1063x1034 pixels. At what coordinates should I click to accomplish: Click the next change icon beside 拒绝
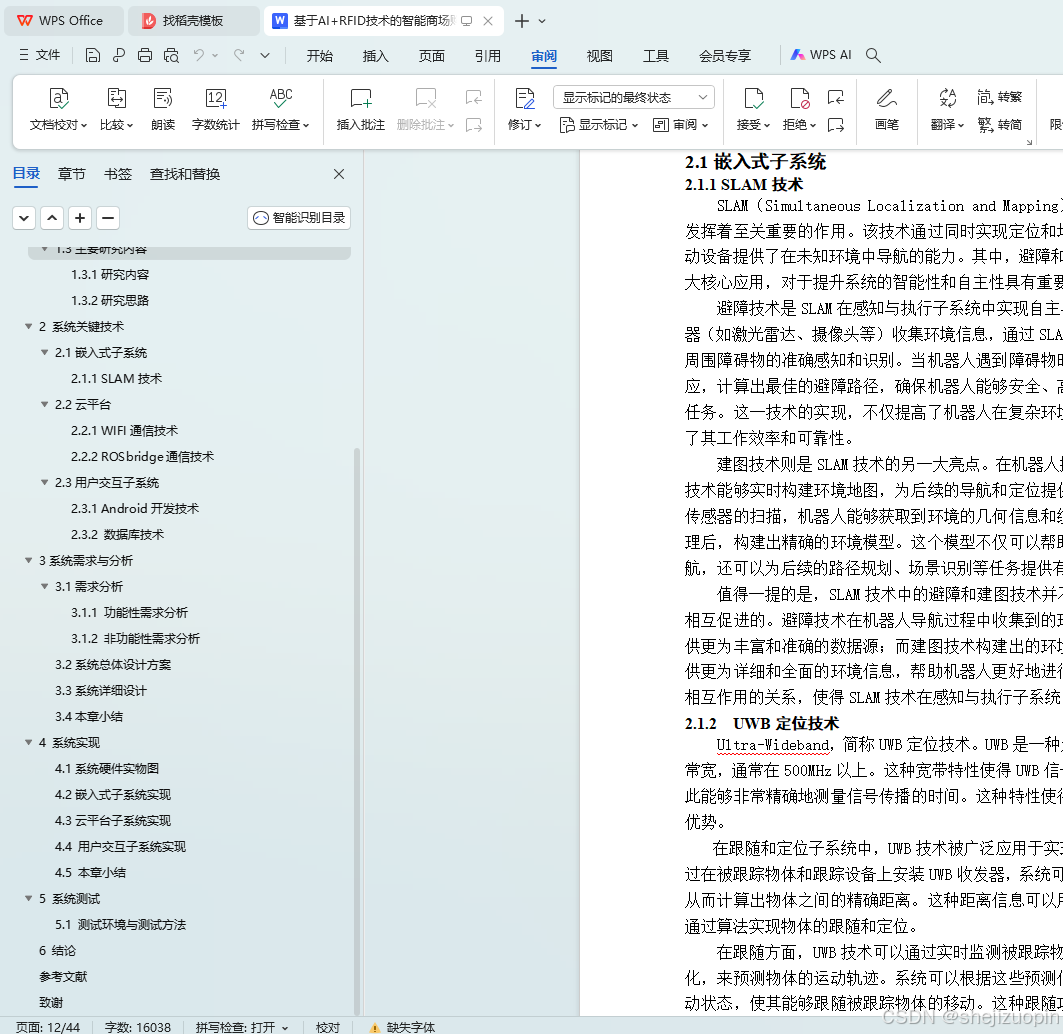[x=836, y=125]
